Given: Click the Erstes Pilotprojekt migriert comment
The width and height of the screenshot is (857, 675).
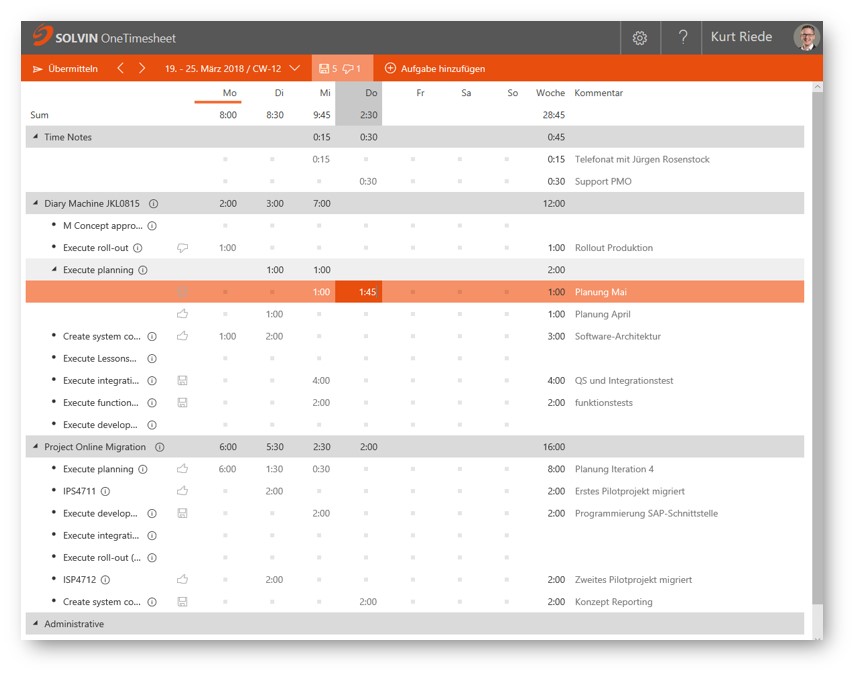Looking at the screenshot, I should tap(630, 491).
